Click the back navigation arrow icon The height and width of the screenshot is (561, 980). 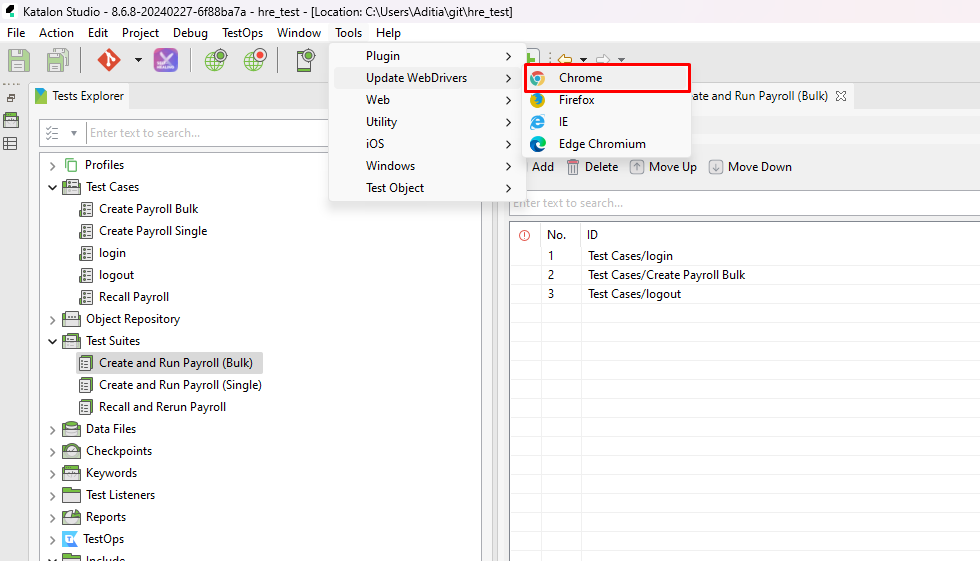pos(565,59)
